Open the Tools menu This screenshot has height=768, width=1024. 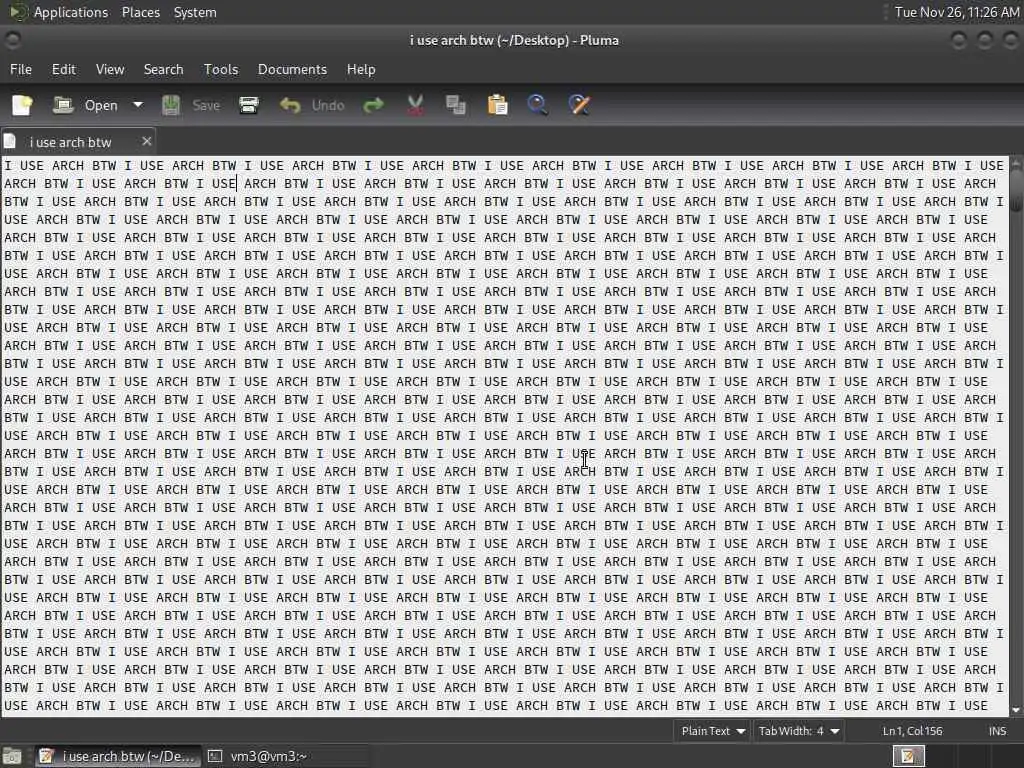(221, 69)
